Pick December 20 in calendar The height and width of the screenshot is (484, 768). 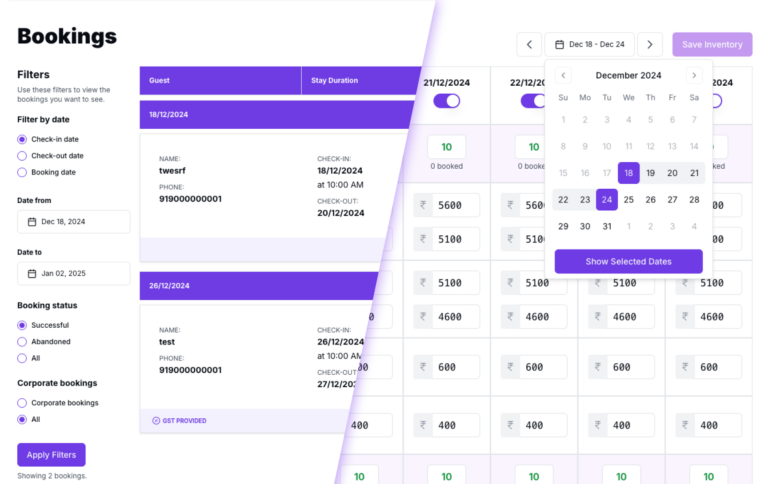pos(672,173)
